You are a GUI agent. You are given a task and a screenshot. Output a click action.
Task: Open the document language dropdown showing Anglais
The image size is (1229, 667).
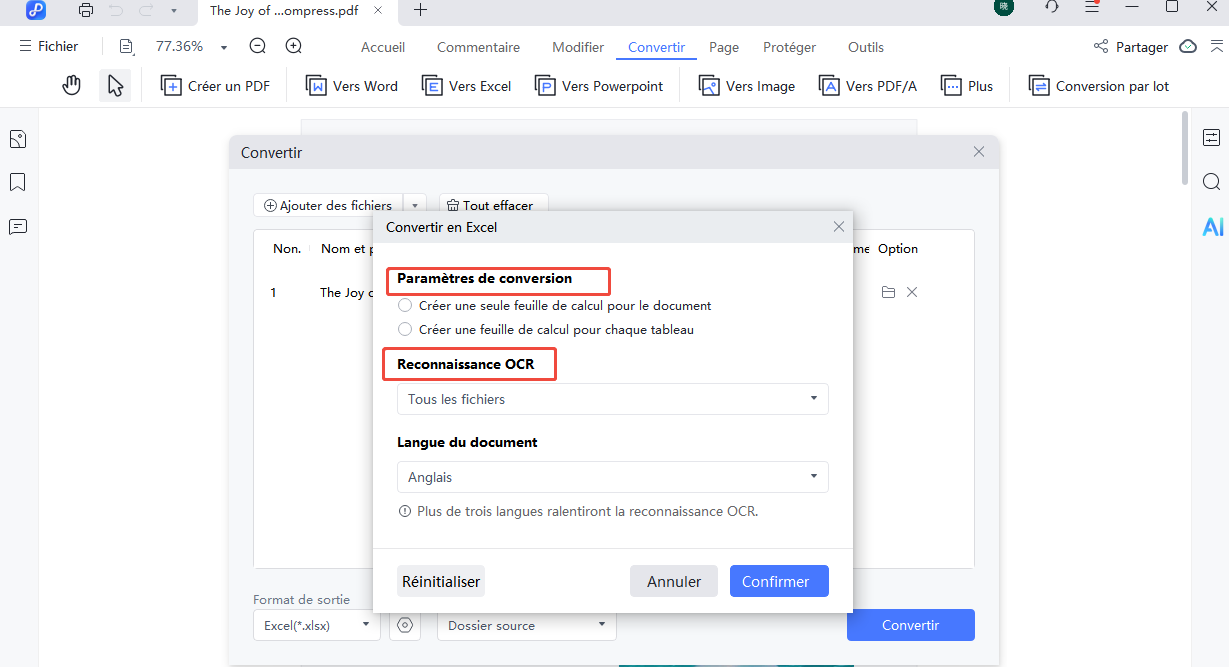tap(612, 477)
